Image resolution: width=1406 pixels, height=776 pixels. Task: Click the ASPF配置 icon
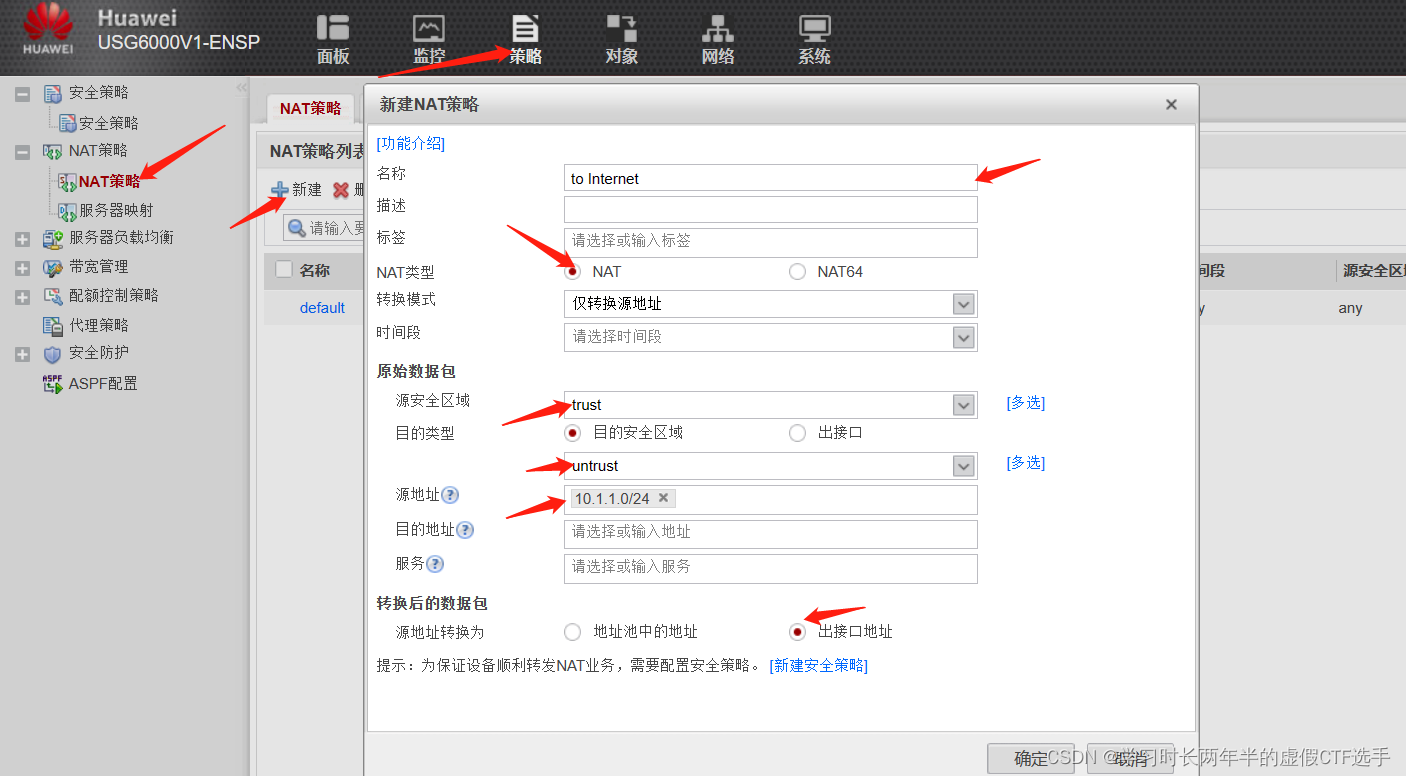click(53, 383)
